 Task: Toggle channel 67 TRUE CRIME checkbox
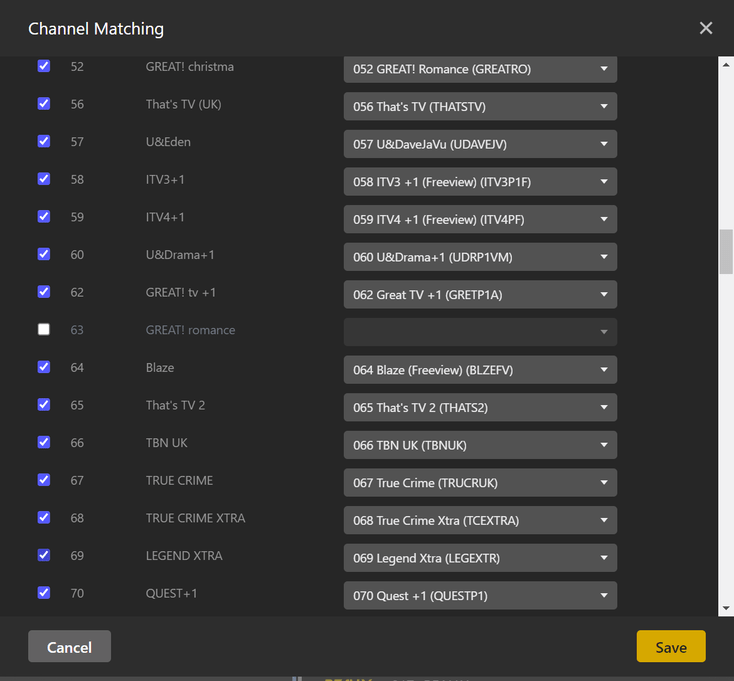click(x=44, y=480)
